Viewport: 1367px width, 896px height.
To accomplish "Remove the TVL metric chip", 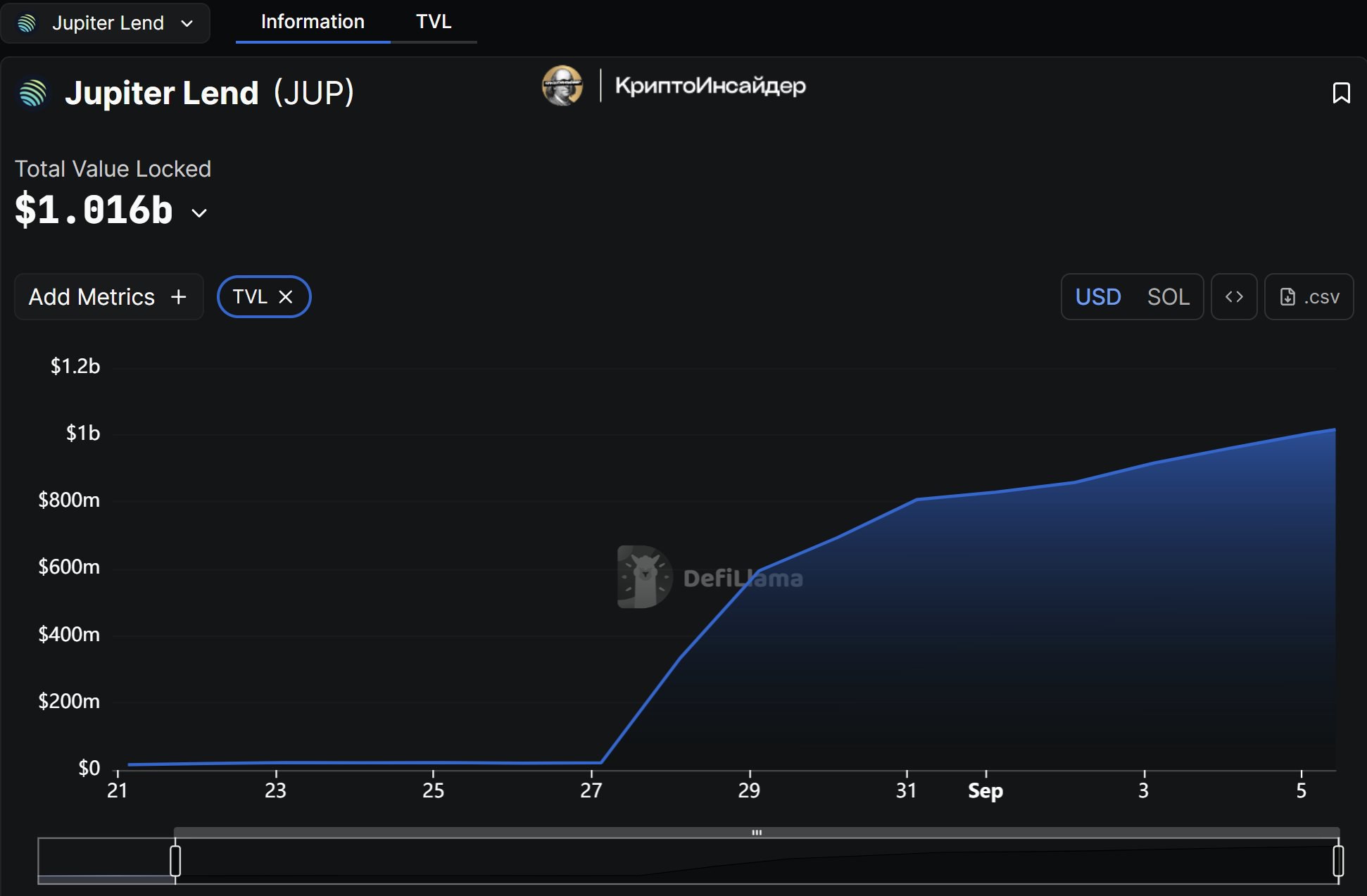I will tap(285, 297).
